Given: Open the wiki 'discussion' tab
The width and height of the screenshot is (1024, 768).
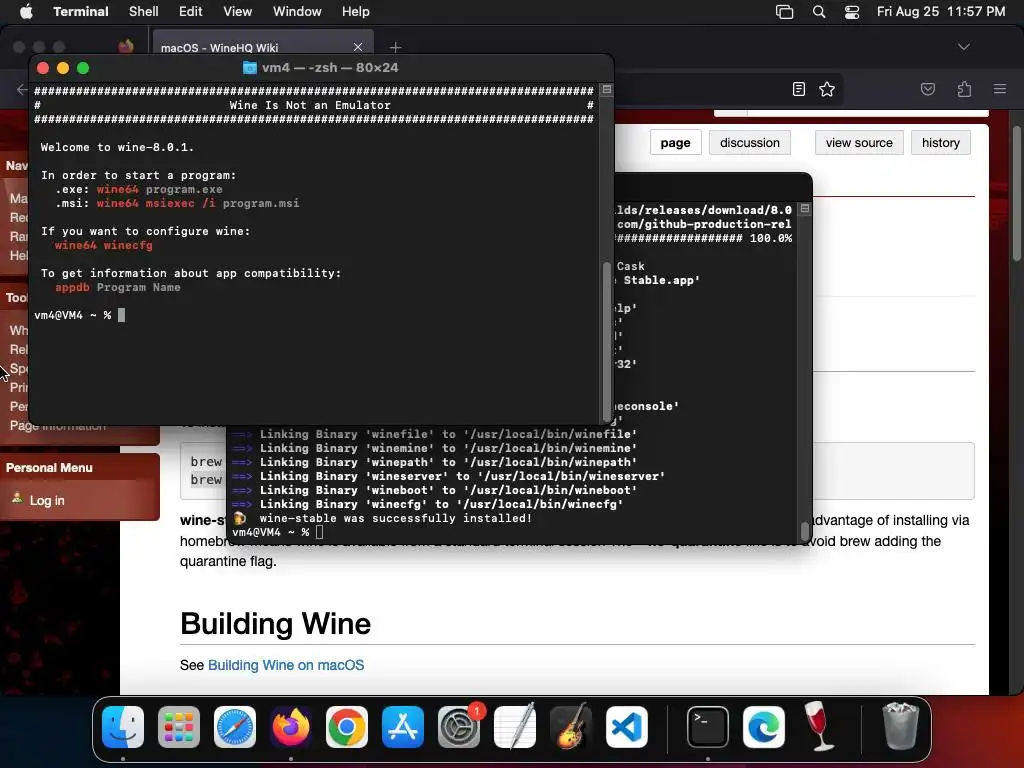Looking at the screenshot, I should (750, 143).
